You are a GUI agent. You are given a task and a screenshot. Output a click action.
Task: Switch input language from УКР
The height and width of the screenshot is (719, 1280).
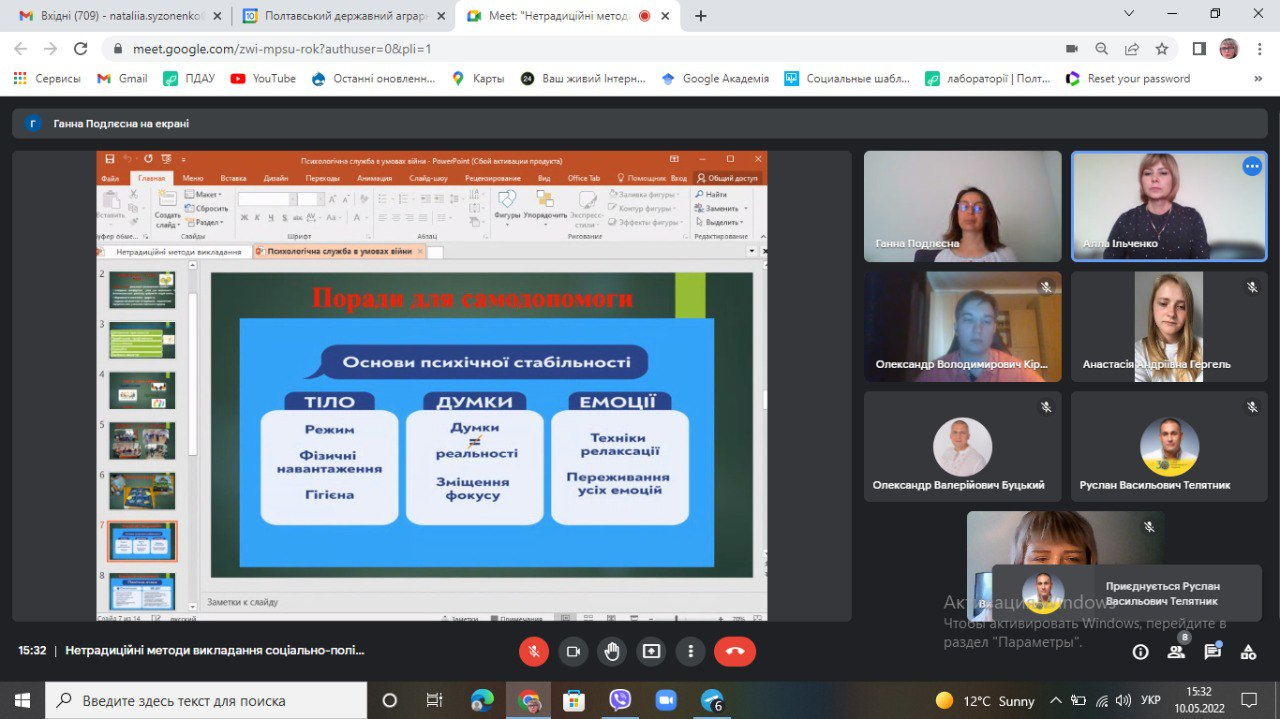pos(1151,701)
